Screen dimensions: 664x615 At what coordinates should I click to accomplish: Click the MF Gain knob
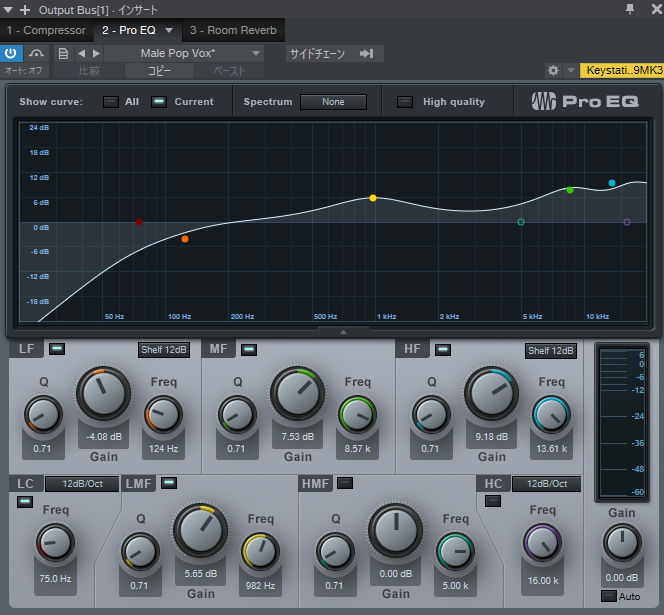click(297, 393)
